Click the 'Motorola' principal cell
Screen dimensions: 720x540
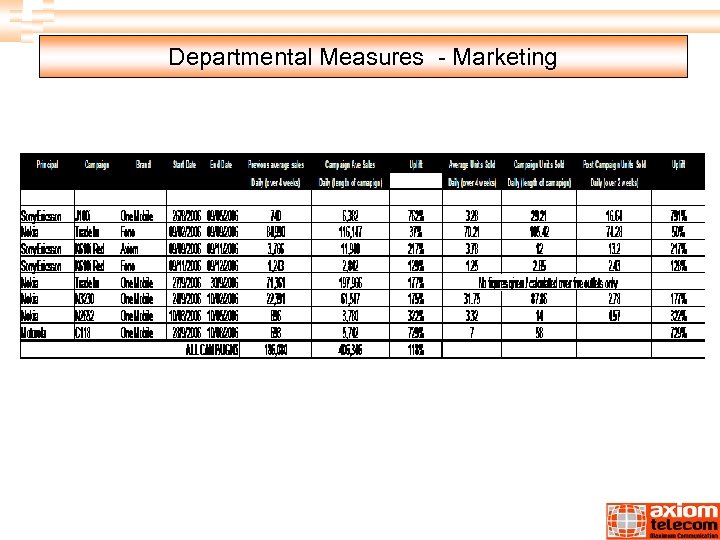[33, 332]
